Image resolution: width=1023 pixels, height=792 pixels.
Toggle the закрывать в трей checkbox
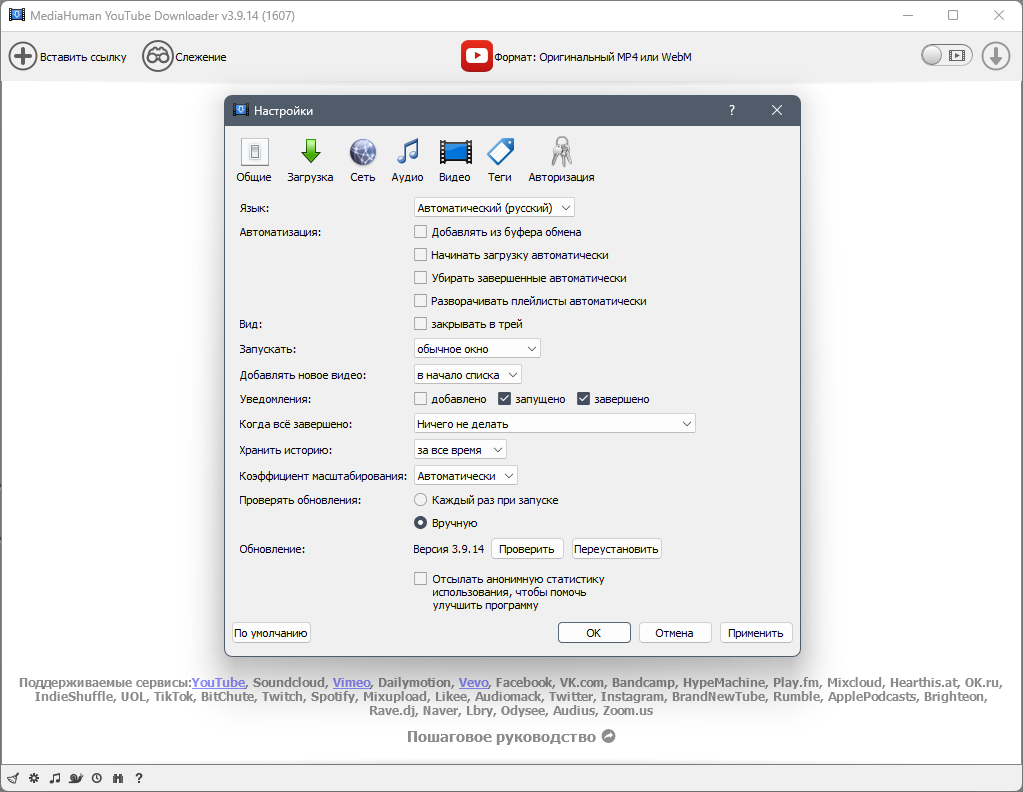pos(421,324)
